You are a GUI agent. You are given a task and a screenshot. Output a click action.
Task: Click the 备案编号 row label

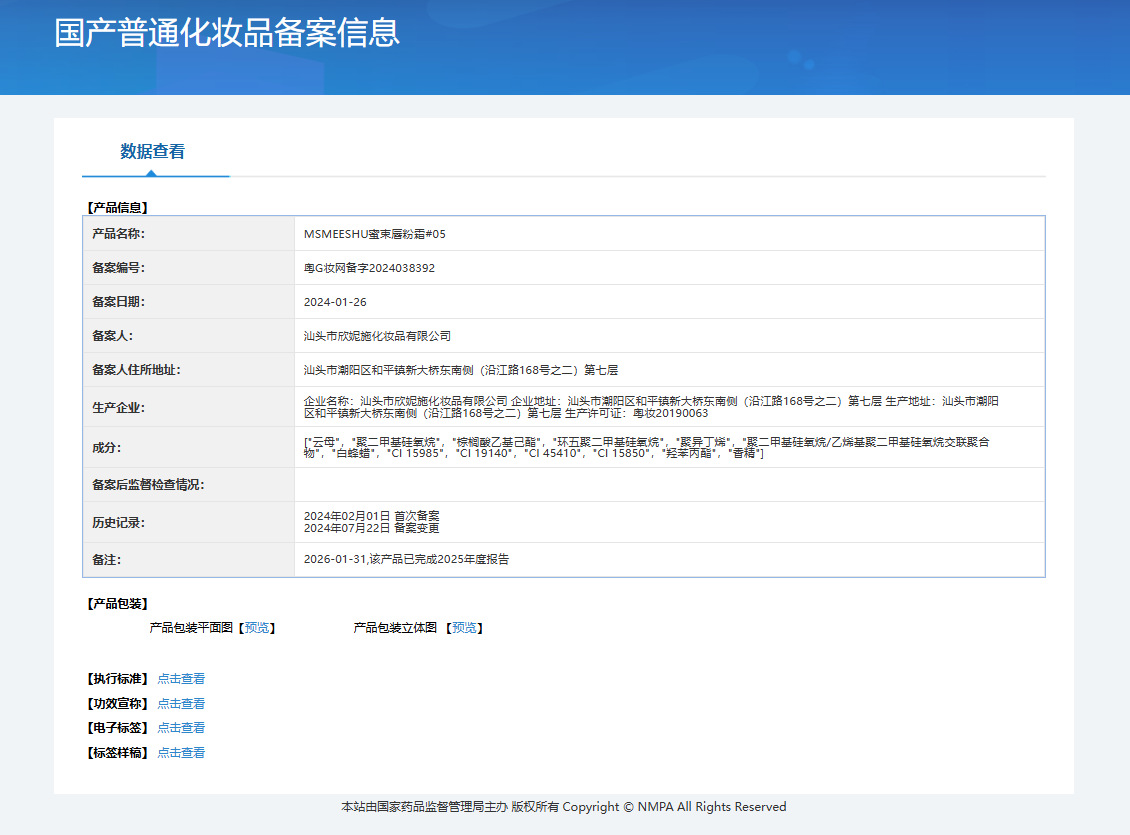[x=118, y=268]
